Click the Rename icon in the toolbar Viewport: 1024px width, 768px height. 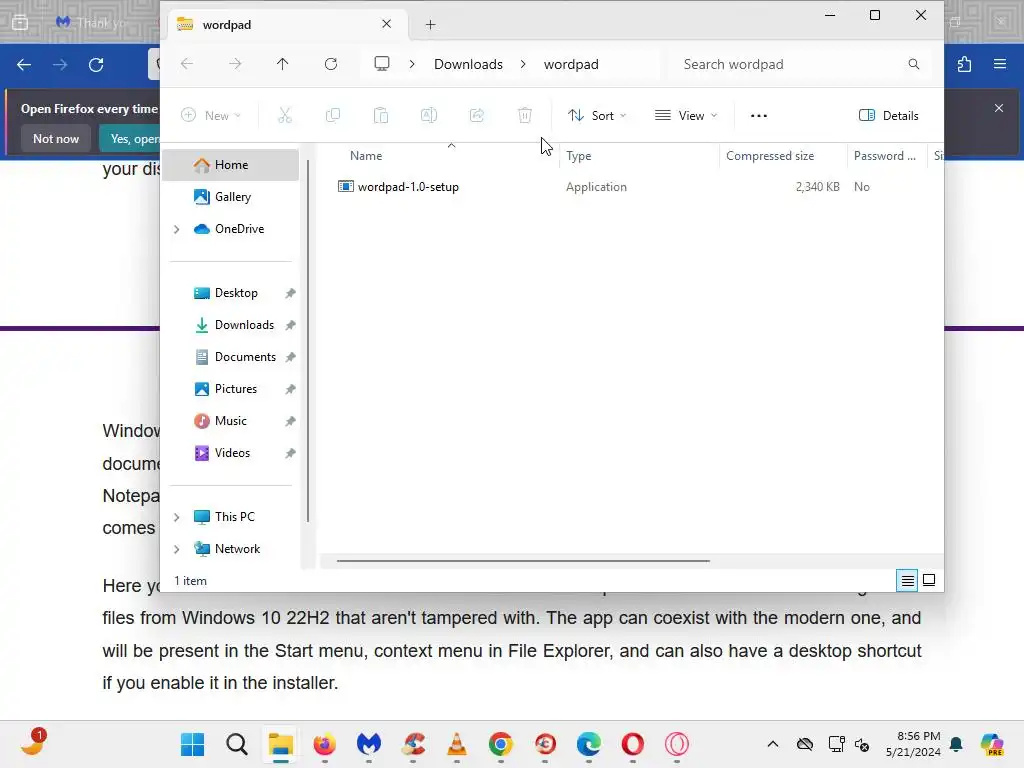pyautogui.click(x=428, y=116)
